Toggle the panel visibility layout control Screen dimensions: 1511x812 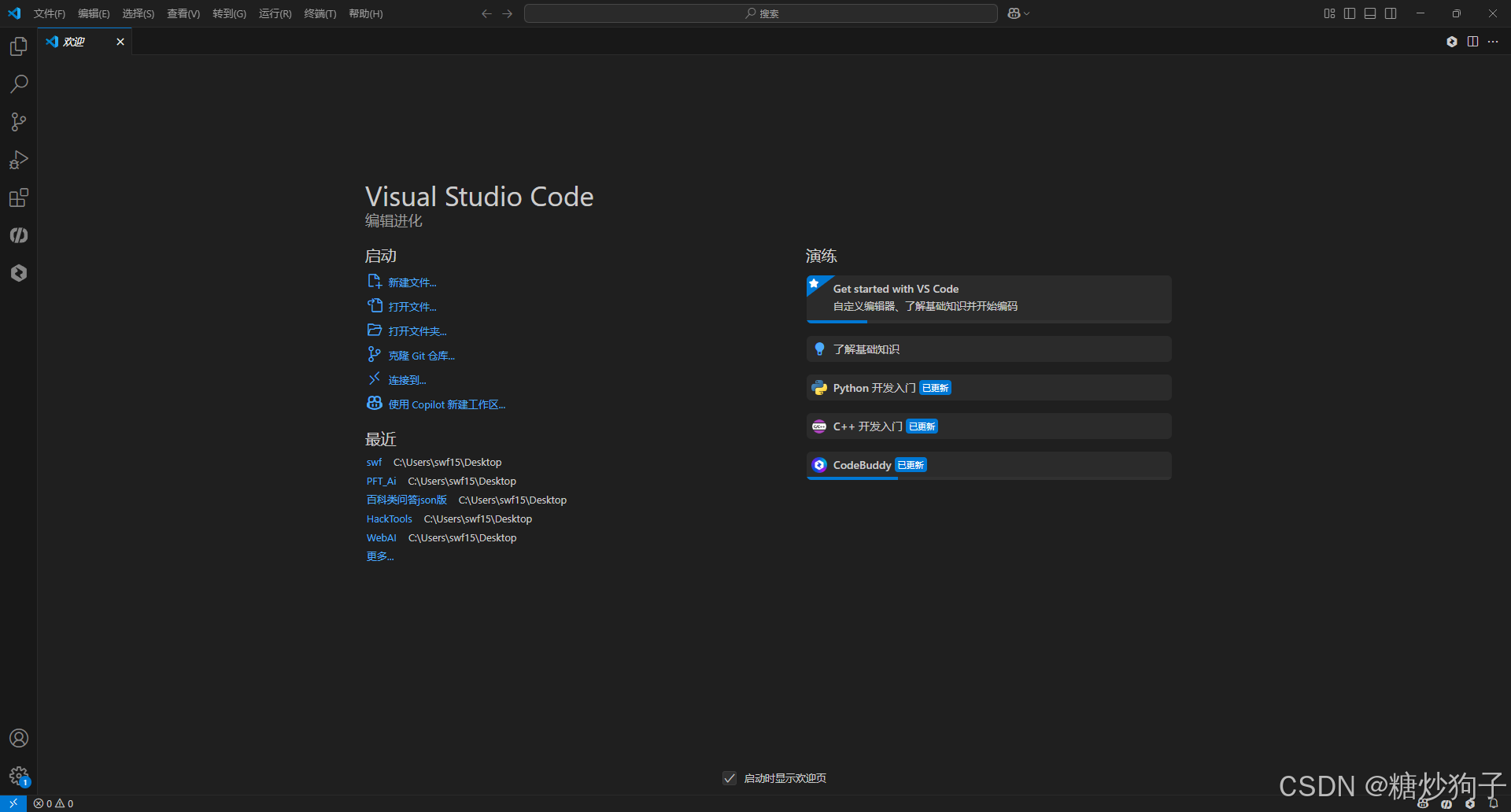coord(1369,13)
